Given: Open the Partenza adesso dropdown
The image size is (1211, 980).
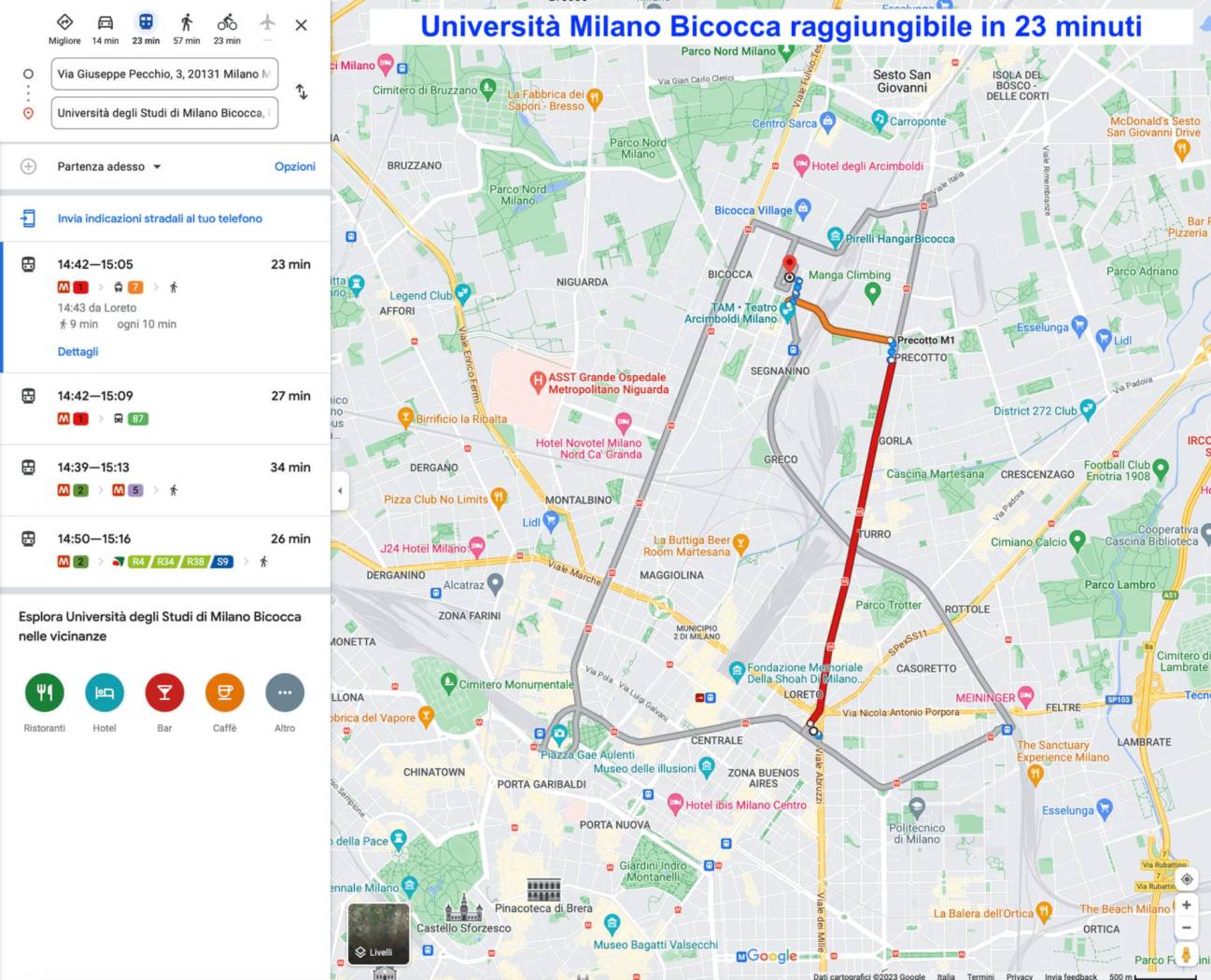Looking at the screenshot, I should (109, 166).
